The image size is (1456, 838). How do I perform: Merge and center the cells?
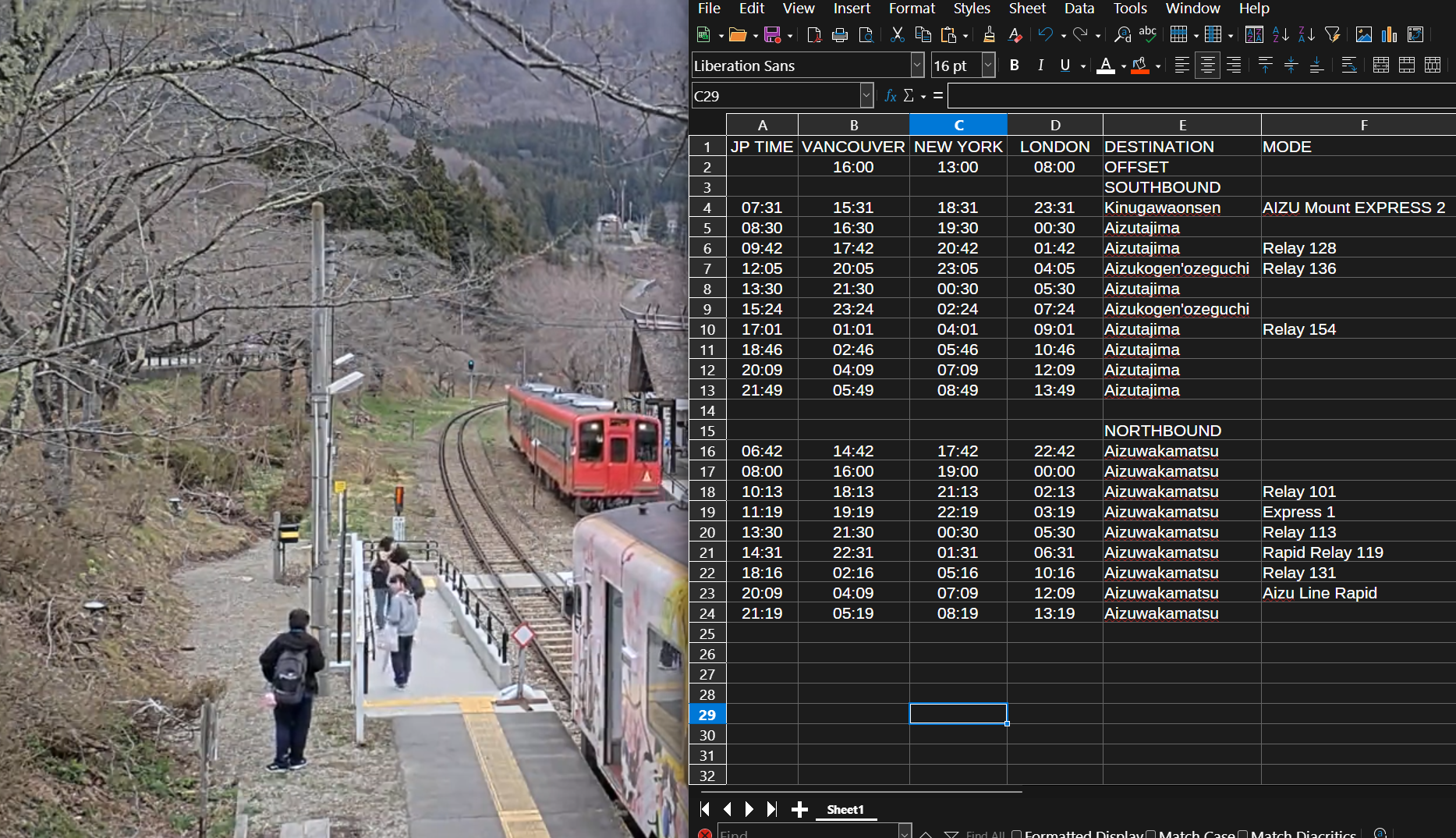[x=1381, y=66]
